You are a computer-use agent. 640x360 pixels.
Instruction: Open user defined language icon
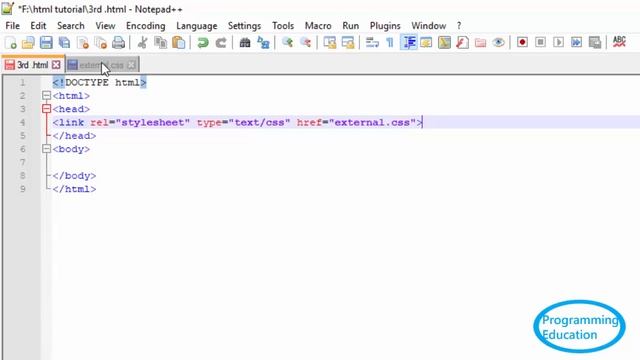coord(426,42)
